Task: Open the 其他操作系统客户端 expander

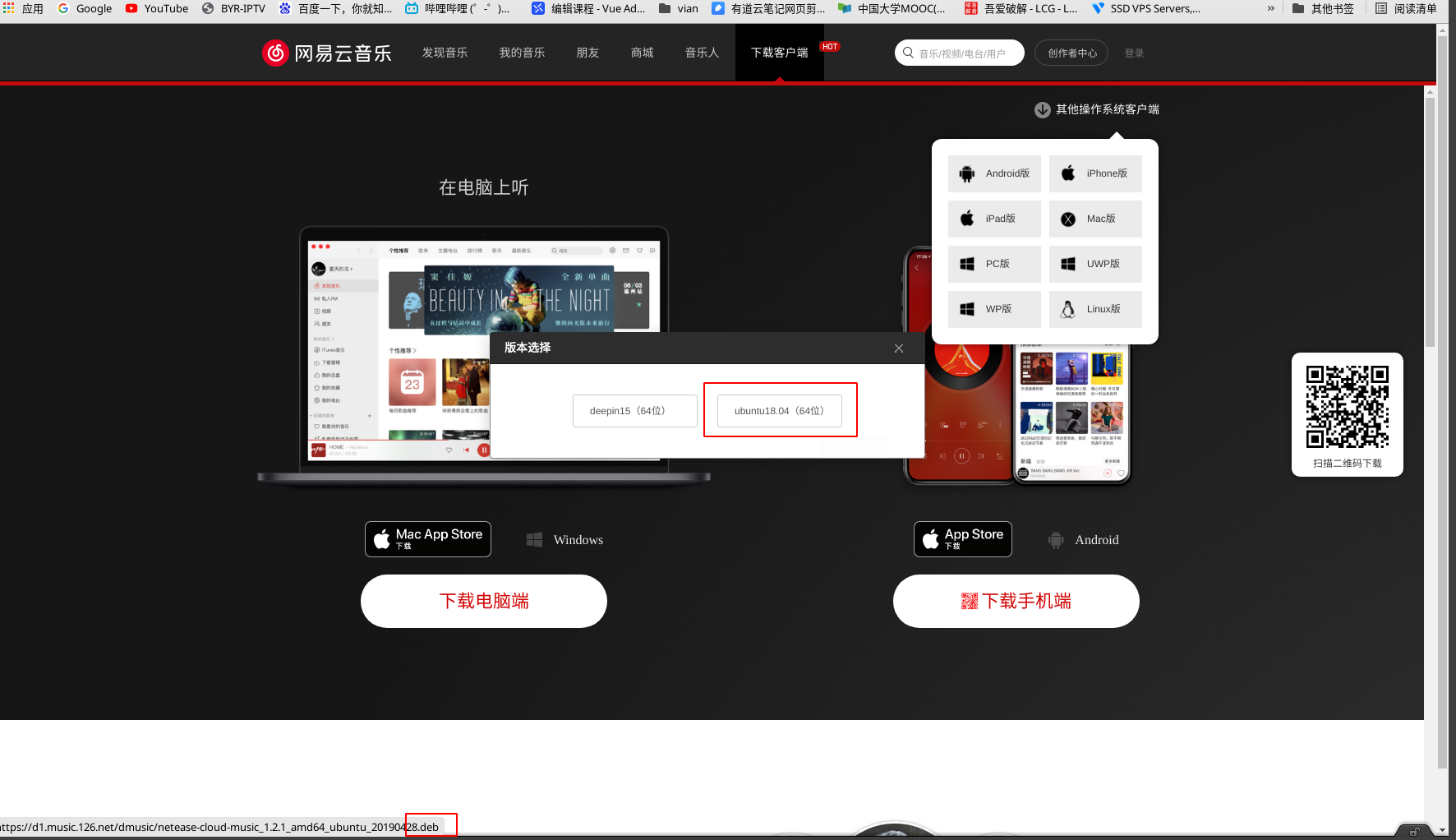Action: pyautogui.click(x=1096, y=109)
